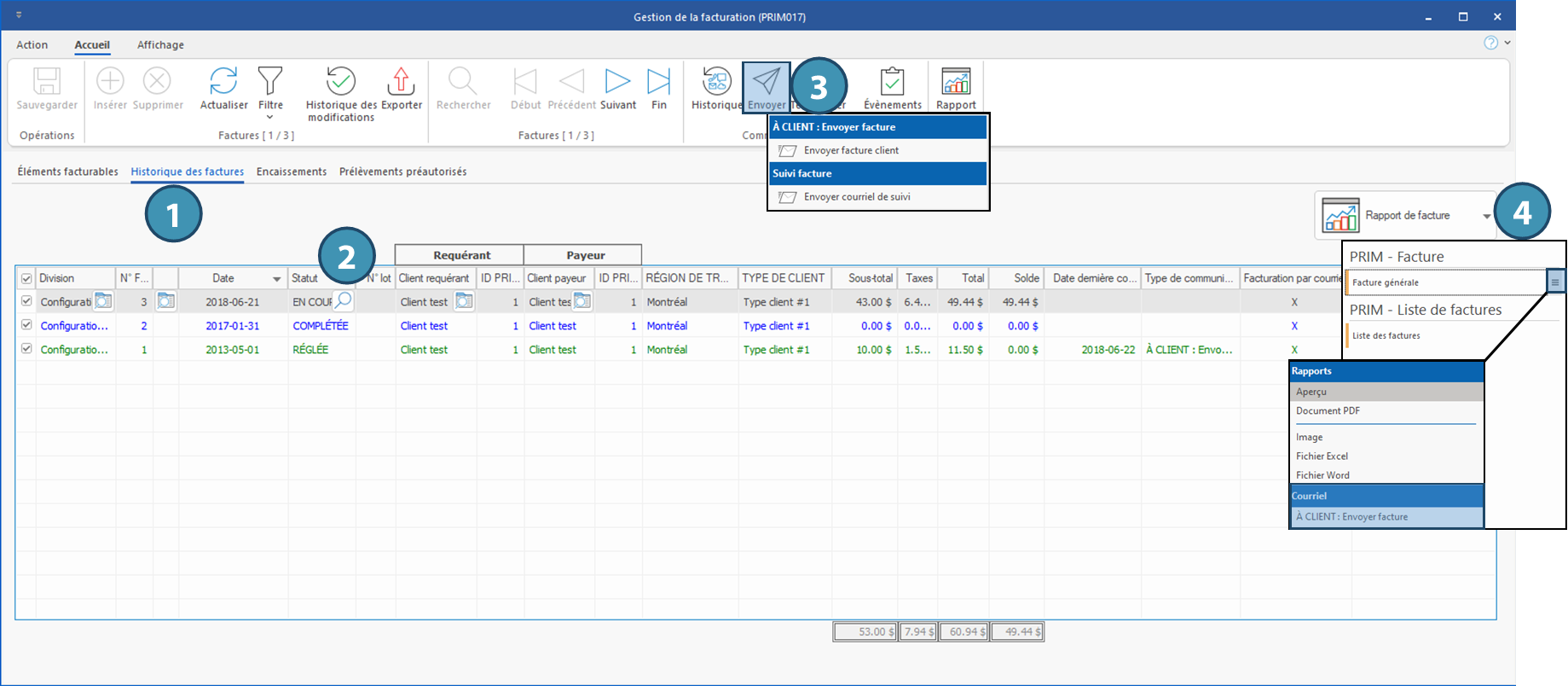Open Historique des modifications
The width and height of the screenshot is (1568, 686).
(x=341, y=82)
